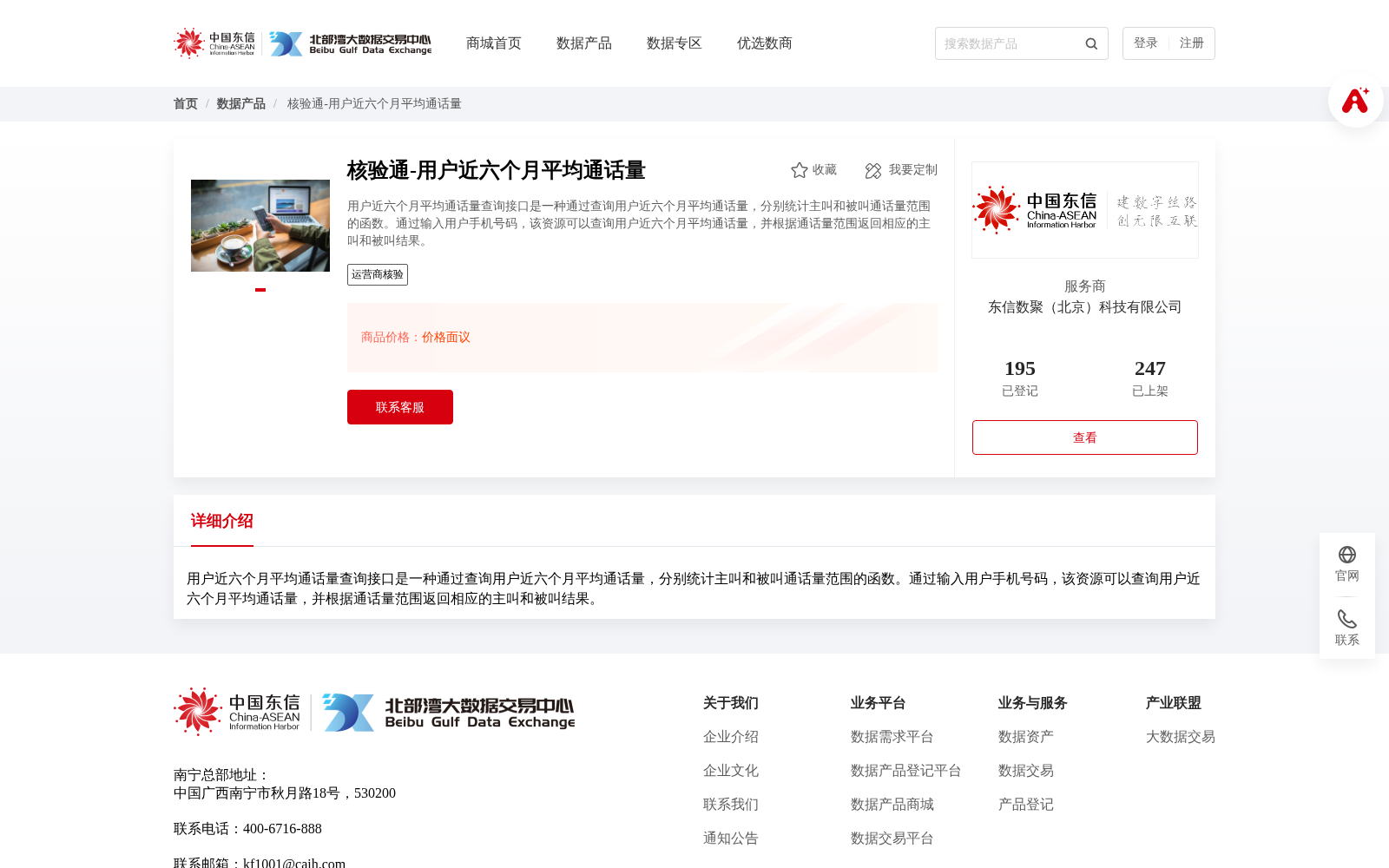Click the Beibu Gulf Data Exchange header logo
The height and width of the screenshot is (868, 1389).
350,43
